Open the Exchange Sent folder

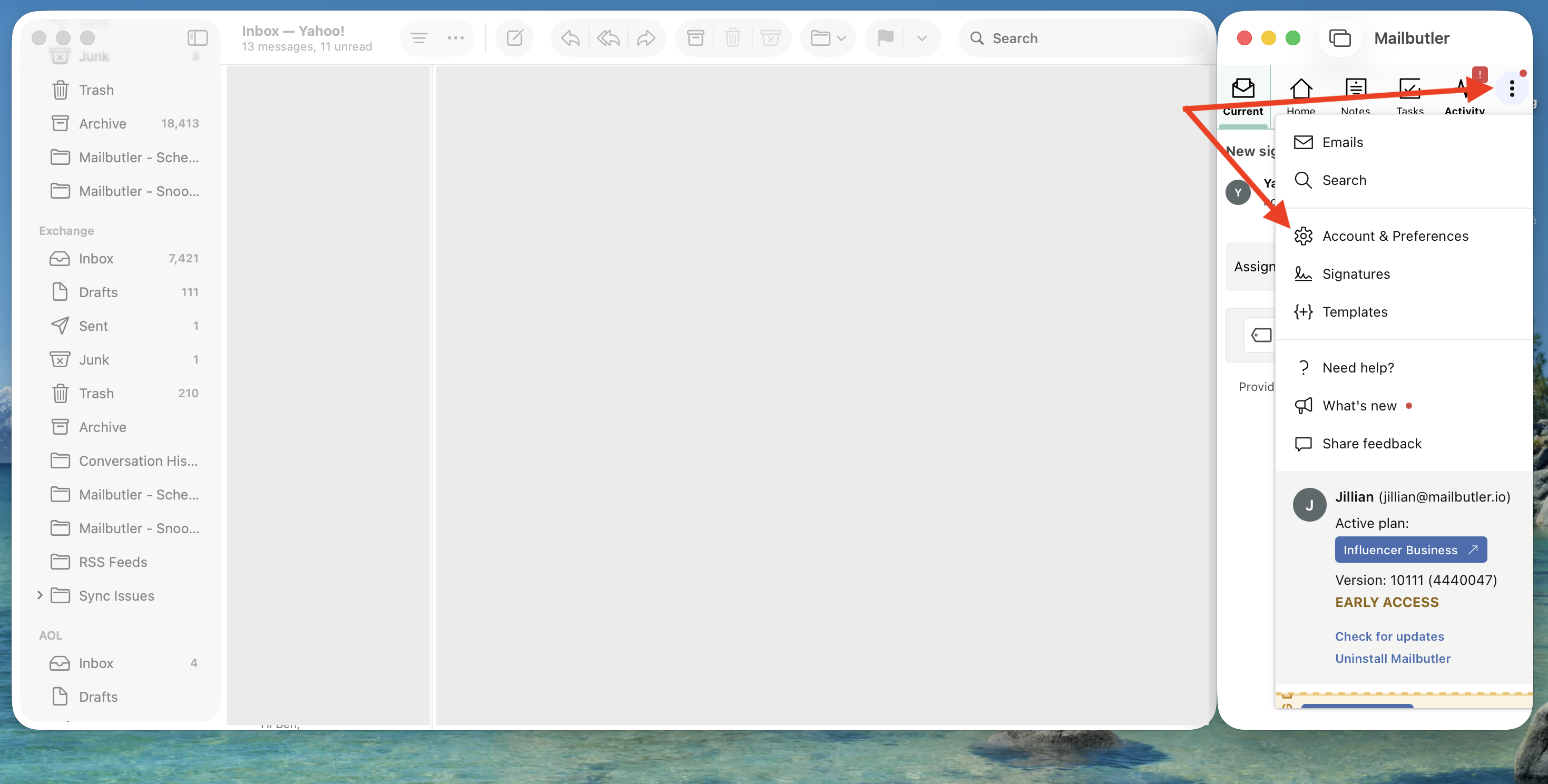[120, 326]
